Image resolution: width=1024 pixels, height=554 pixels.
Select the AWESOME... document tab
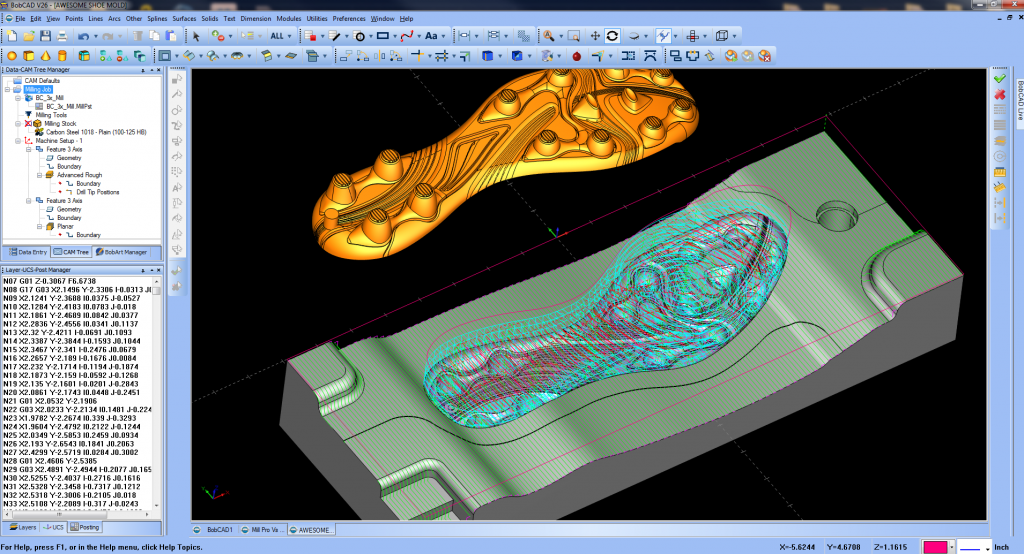tap(311, 530)
